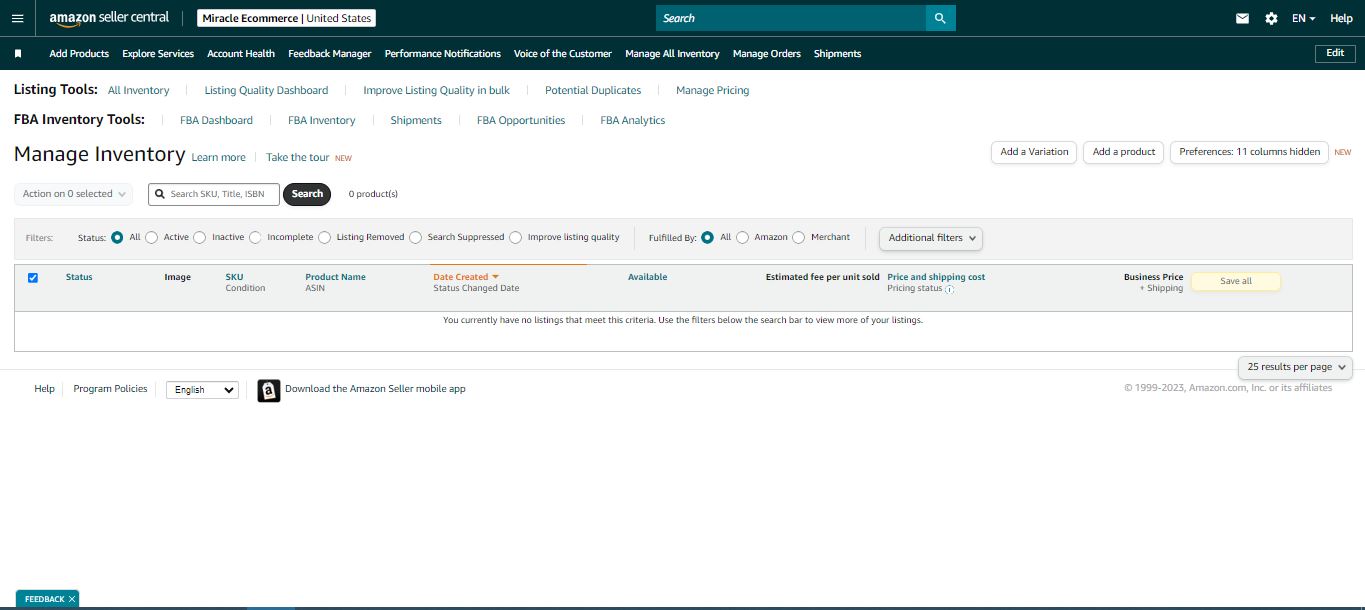
Task: Click the Pricing status info icon
Action: click(x=949, y=289)
